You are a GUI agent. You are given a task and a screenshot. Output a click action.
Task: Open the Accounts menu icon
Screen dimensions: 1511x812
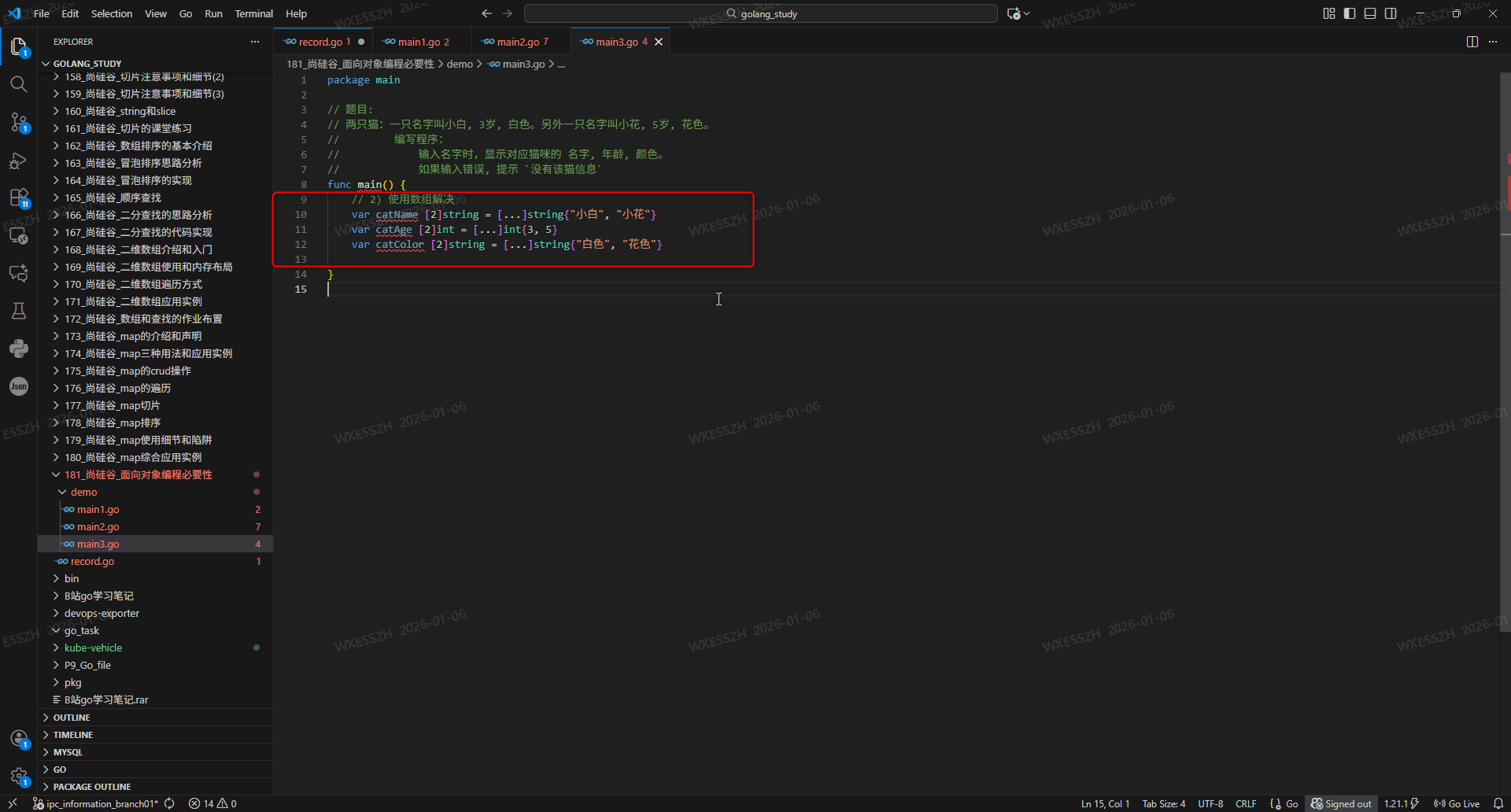point(19,739)
